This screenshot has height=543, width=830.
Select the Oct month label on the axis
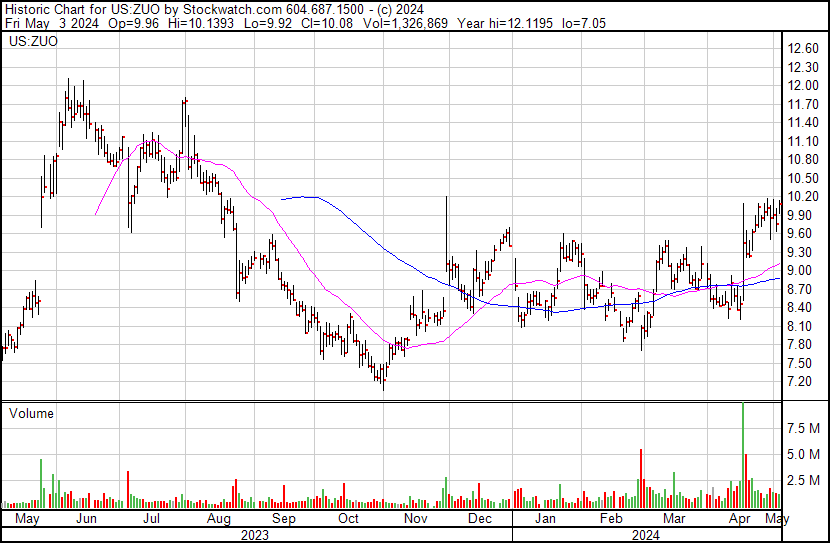point(348,519)
